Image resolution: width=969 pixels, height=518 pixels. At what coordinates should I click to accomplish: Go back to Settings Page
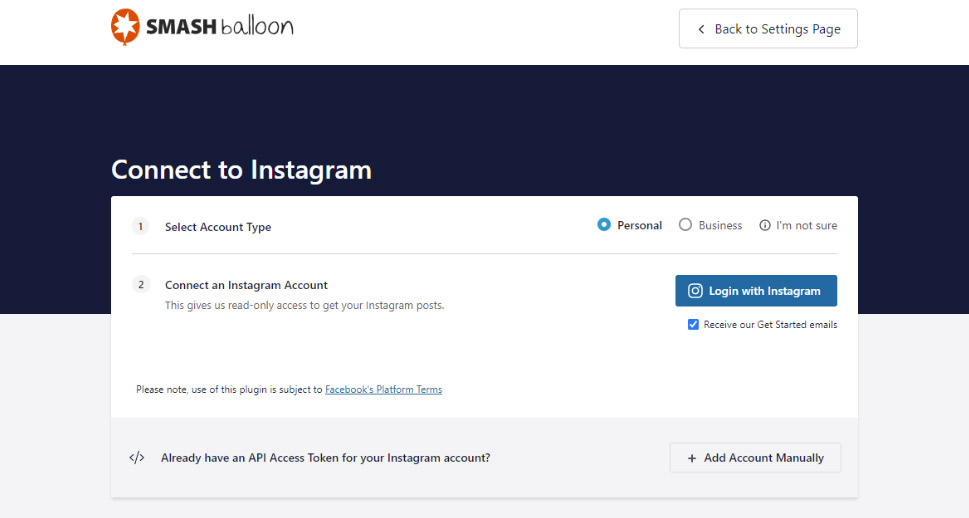click(x=768, y=28)
